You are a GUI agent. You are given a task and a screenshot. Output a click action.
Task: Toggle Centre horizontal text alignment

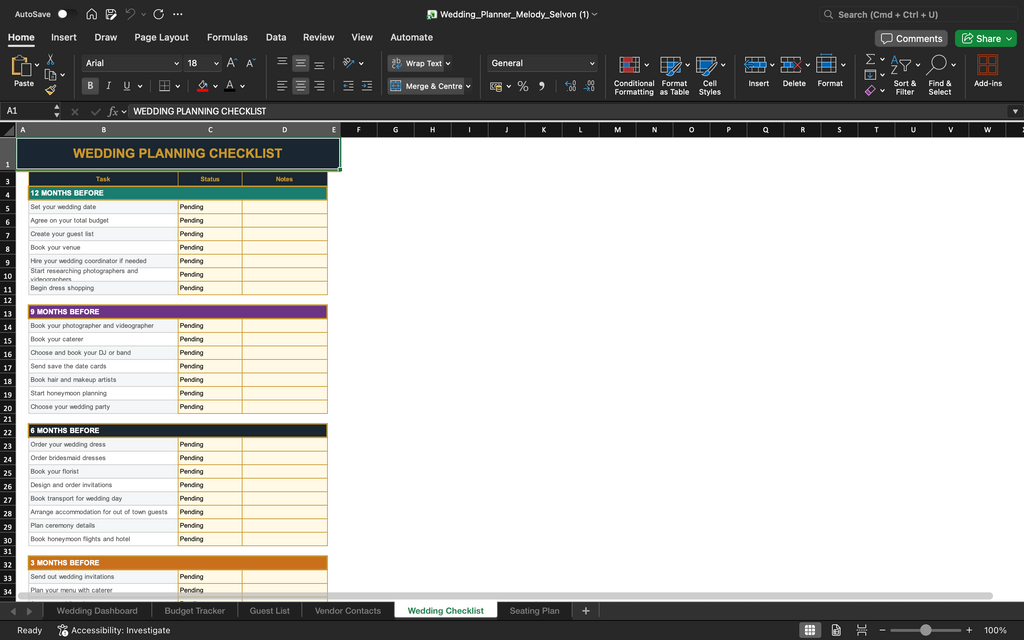300,86
